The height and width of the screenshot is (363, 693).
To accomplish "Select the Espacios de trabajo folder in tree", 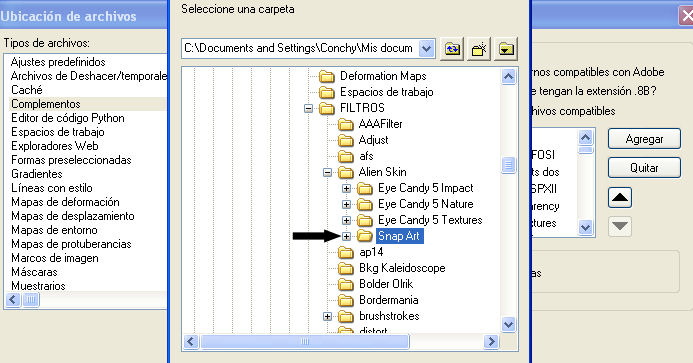I will point(387,92).
